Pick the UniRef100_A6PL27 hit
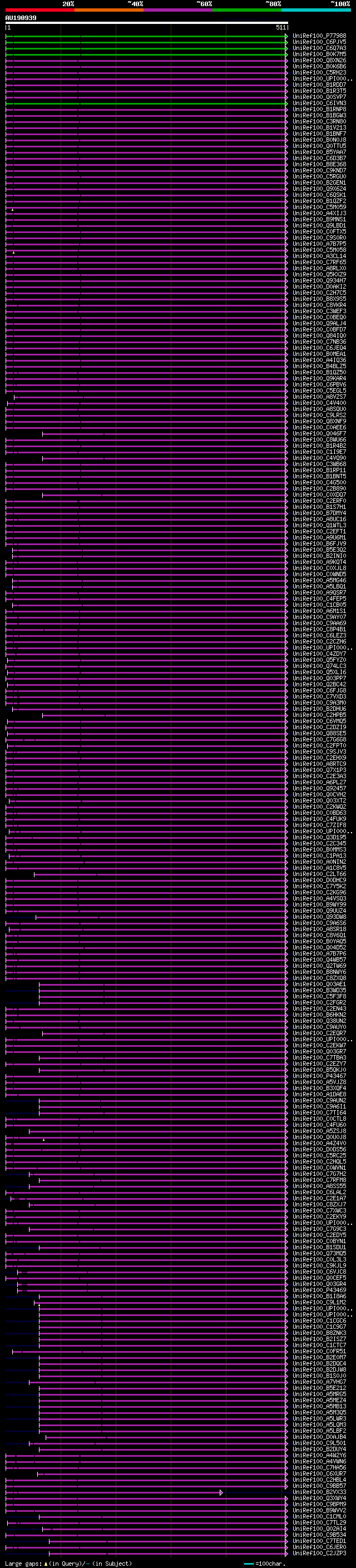356x1568 pixels. coord(319,782)
